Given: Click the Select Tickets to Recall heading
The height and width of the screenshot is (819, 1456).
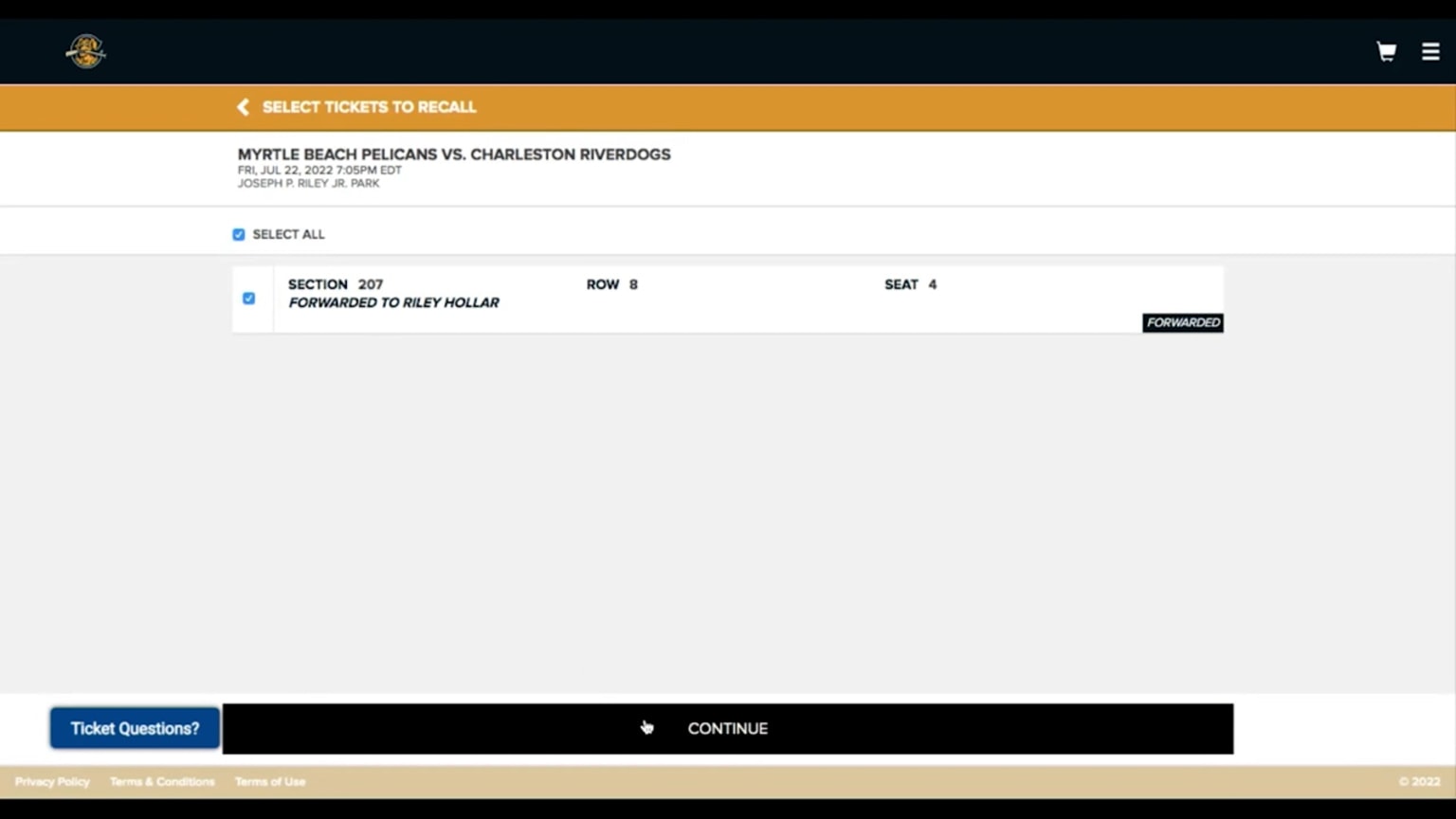Looking at the screenshot, I should click(369, 107).
